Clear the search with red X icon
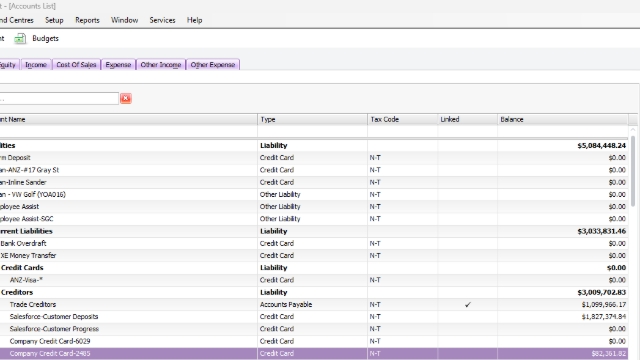 126,98
